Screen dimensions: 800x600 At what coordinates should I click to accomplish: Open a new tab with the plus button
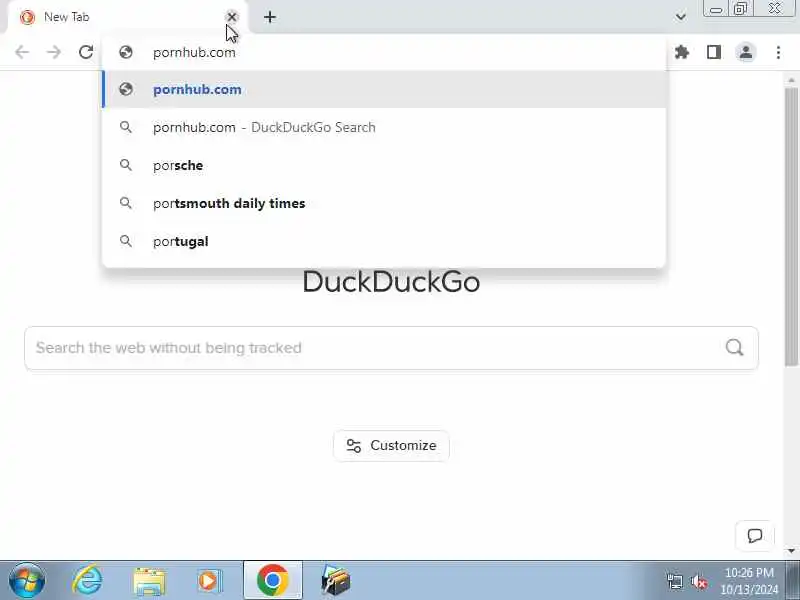coord(270,17)
